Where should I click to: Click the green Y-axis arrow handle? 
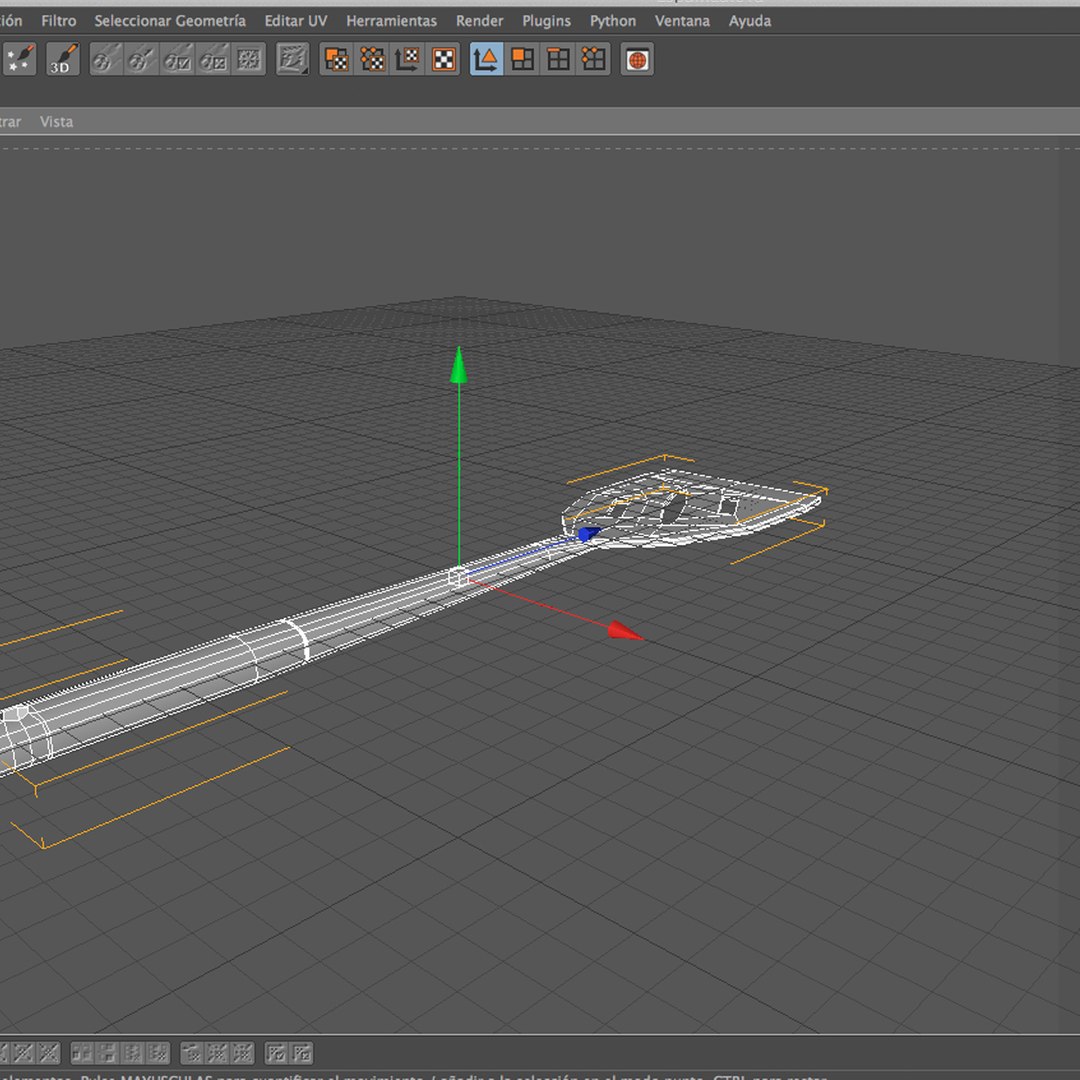(459, 365)
